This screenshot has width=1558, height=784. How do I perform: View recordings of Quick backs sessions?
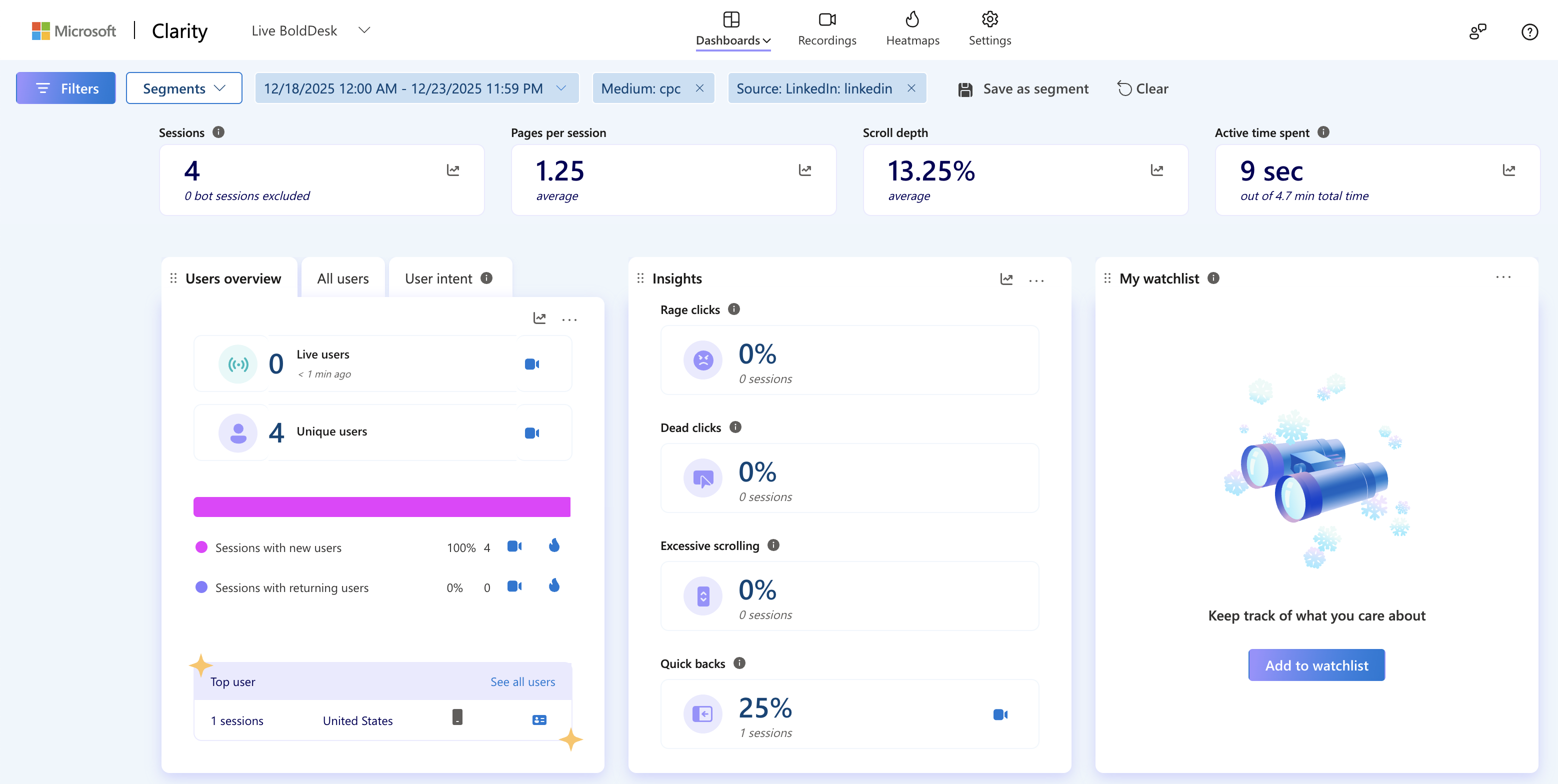[1000, 714]
